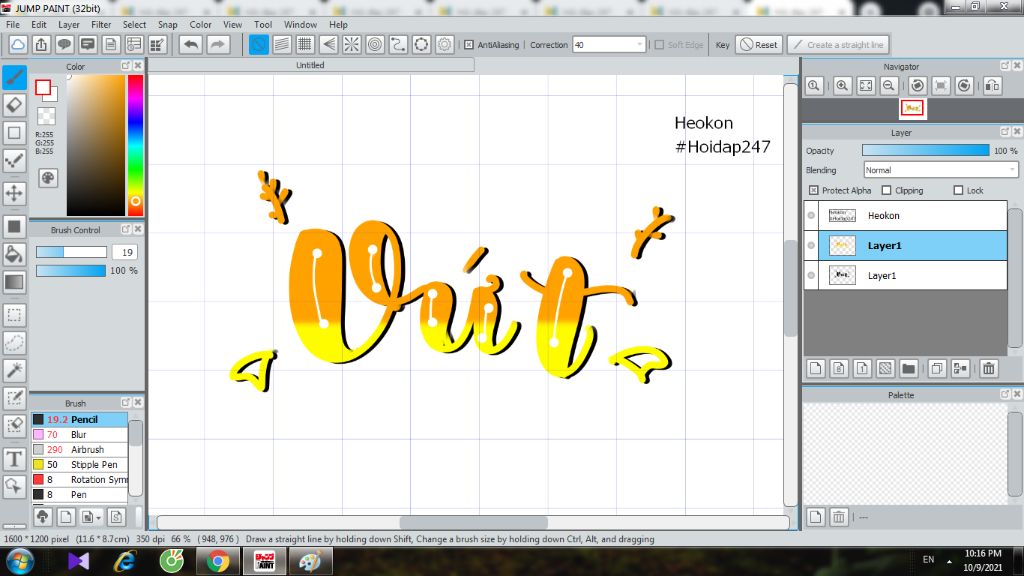Toggle the grid snap icon
This screenshot has width=1024, height=576.
pyautogui.click(x=305, y=44)
